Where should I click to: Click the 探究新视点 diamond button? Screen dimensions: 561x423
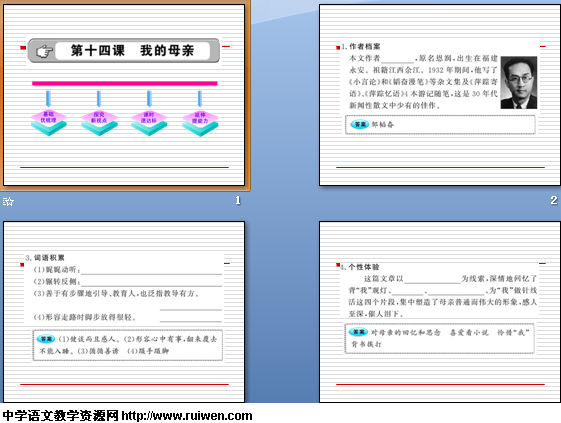click(x=99, y=123)
